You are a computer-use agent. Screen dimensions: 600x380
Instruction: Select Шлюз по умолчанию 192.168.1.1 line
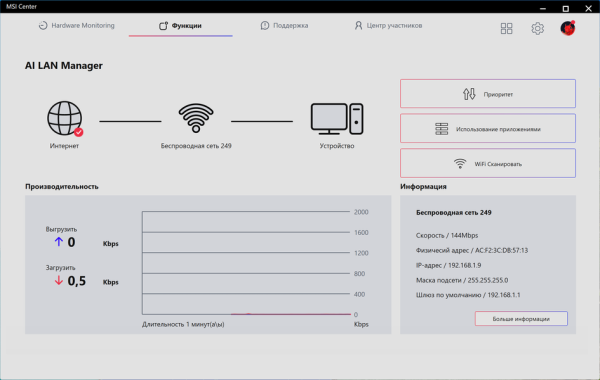coord(468,295)
